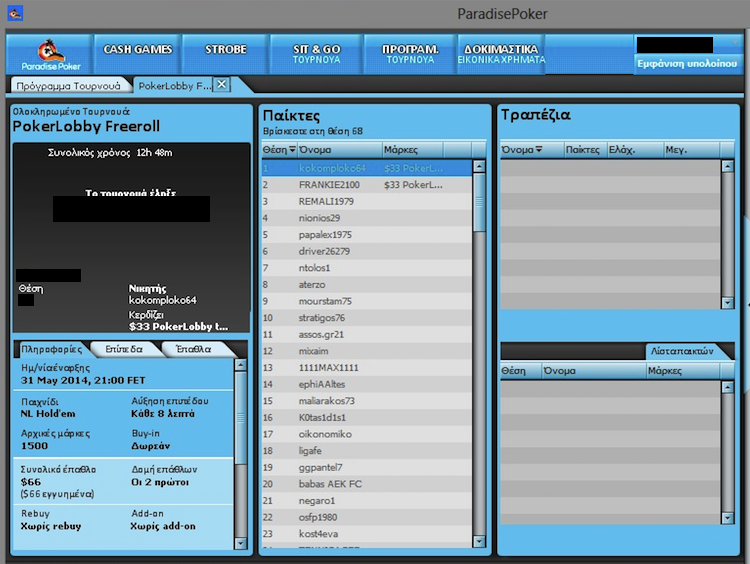Click info panel scroll down arrow
Screen dimensions: 750x564
point(241,543)
